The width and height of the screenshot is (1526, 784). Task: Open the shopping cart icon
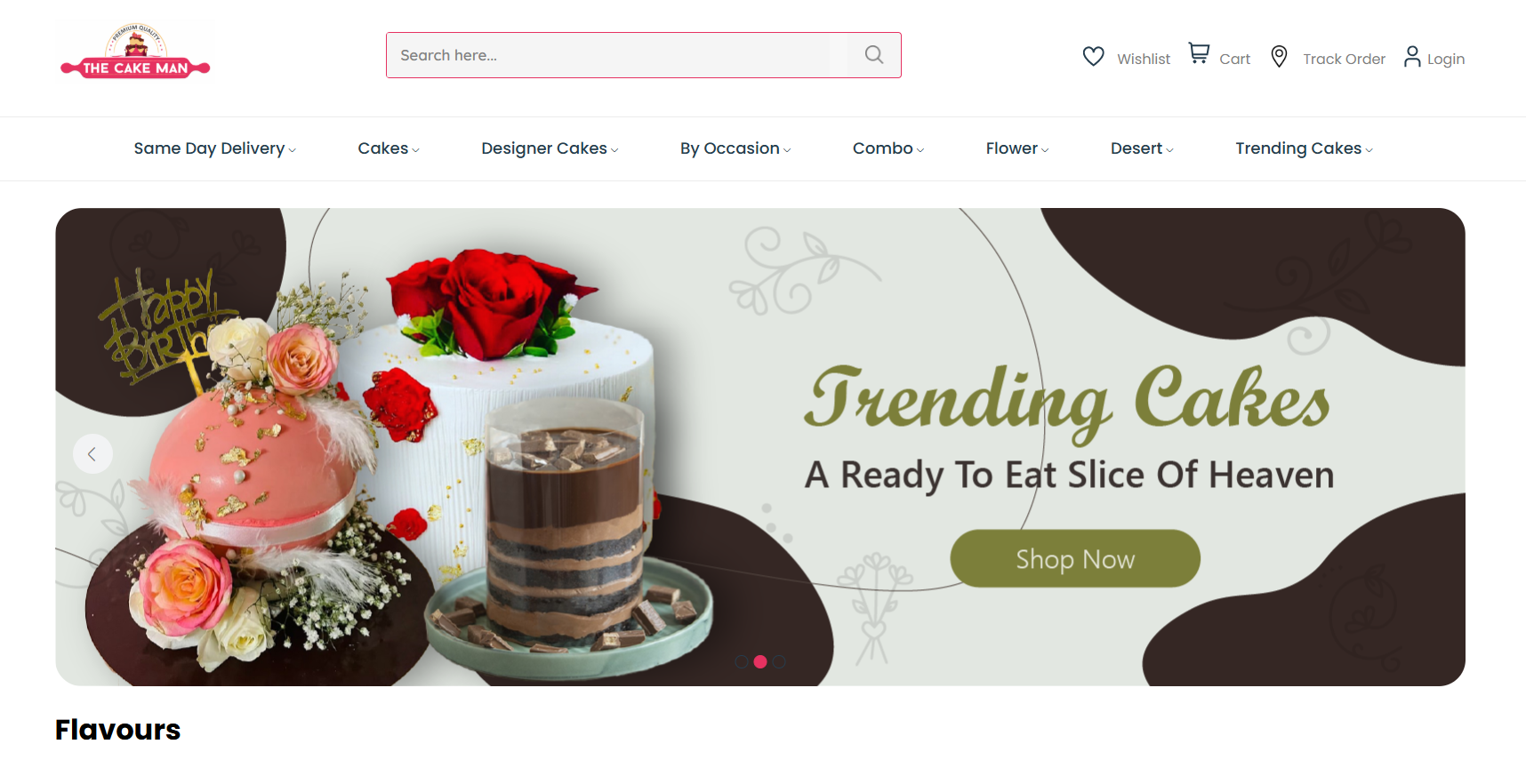(1199, 54)
